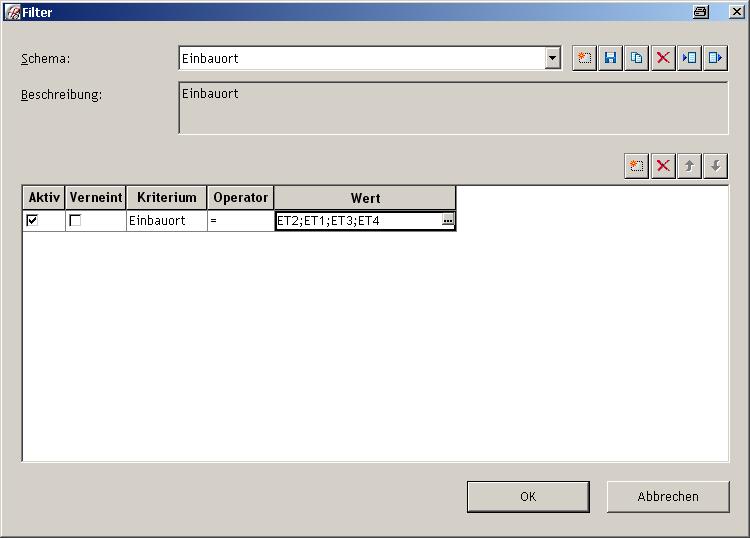Click the Filter dialog title bar icon

coord(12,12)
